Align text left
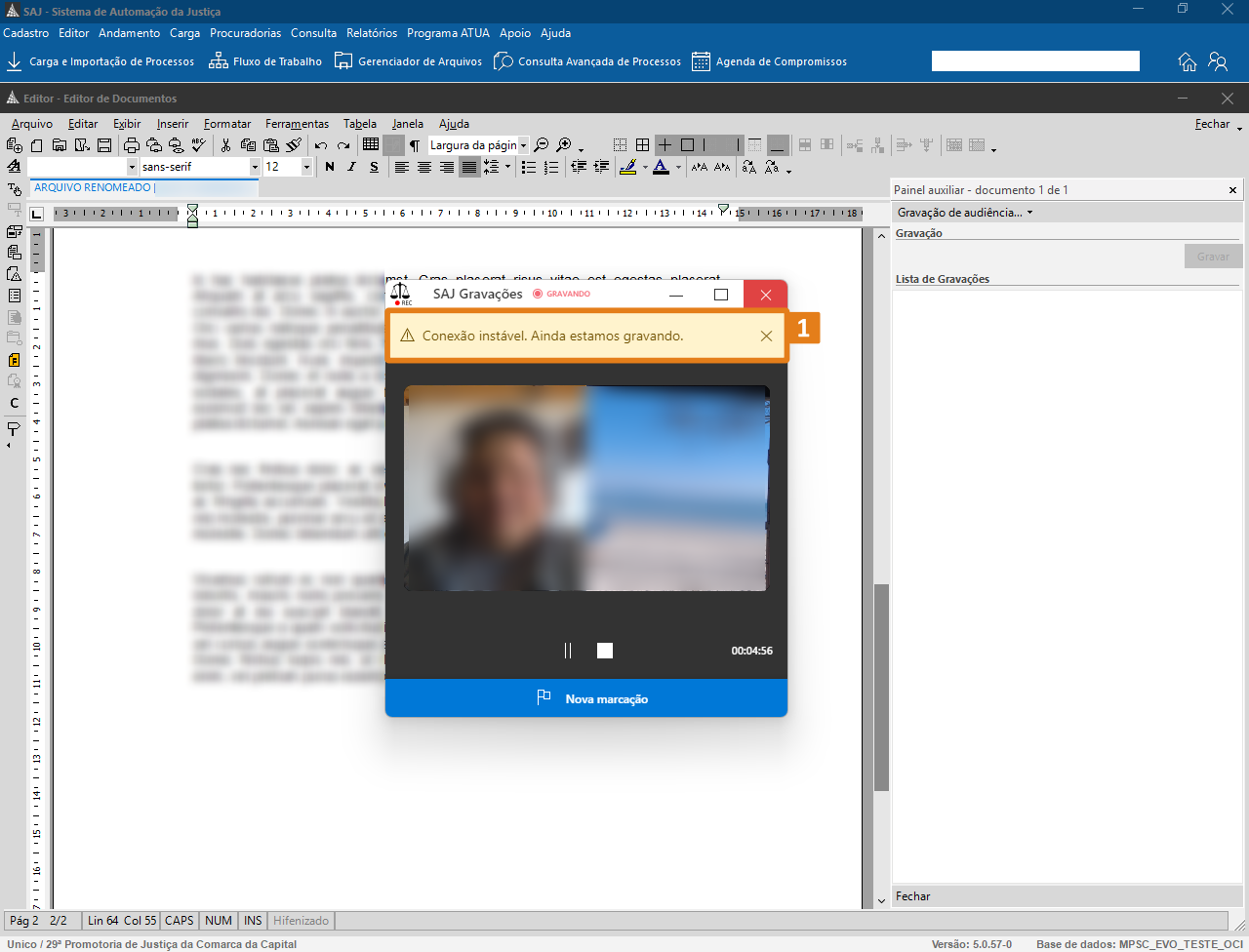 (401, 167)
